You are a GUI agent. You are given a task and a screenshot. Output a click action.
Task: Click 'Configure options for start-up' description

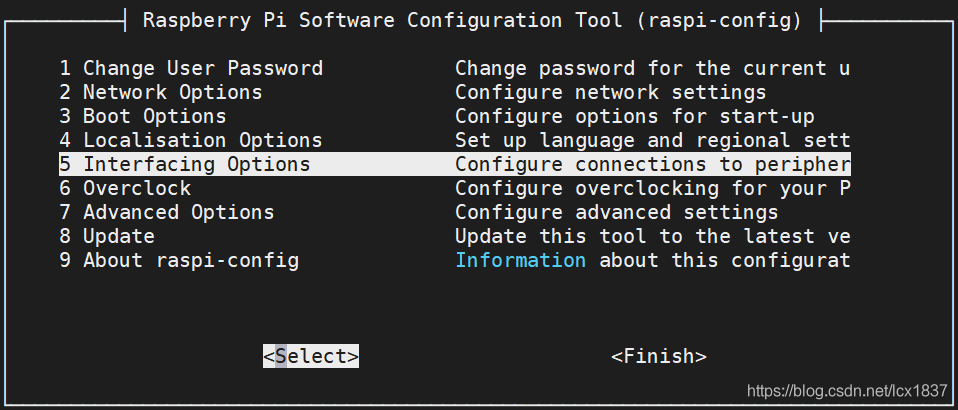pos(634,116)
